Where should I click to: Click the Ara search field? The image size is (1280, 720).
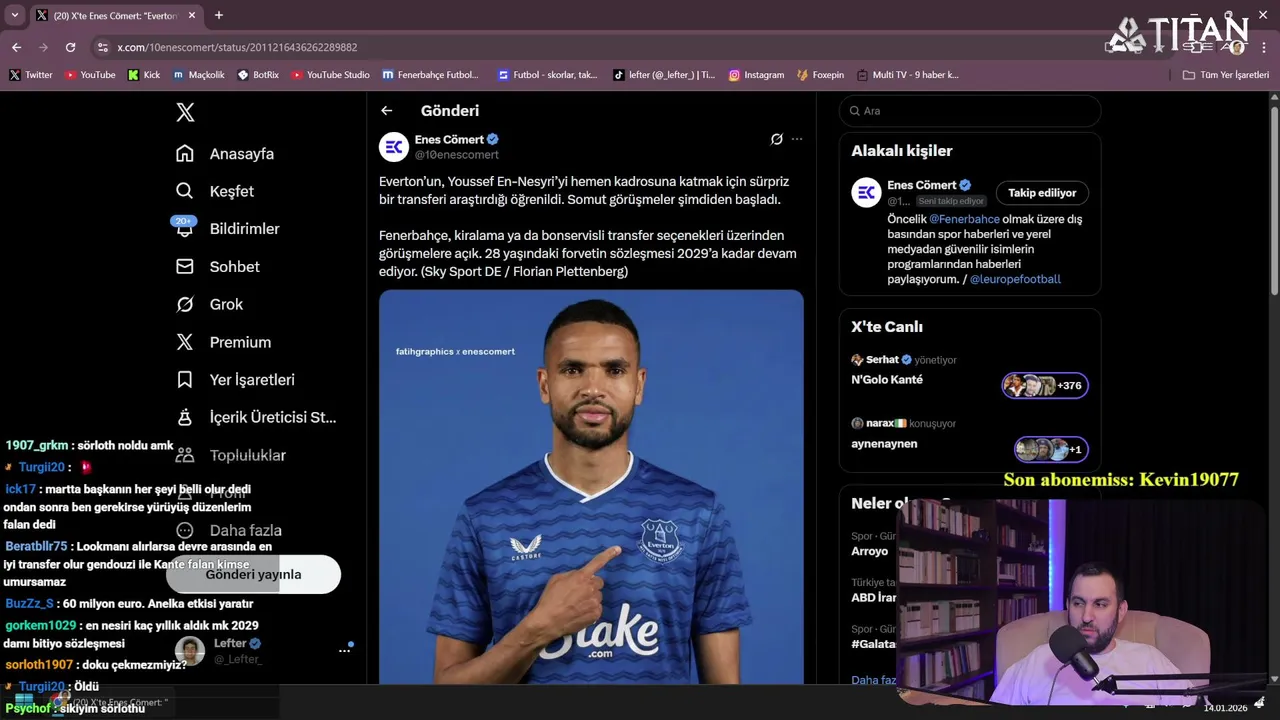click(x=970, y=111)
